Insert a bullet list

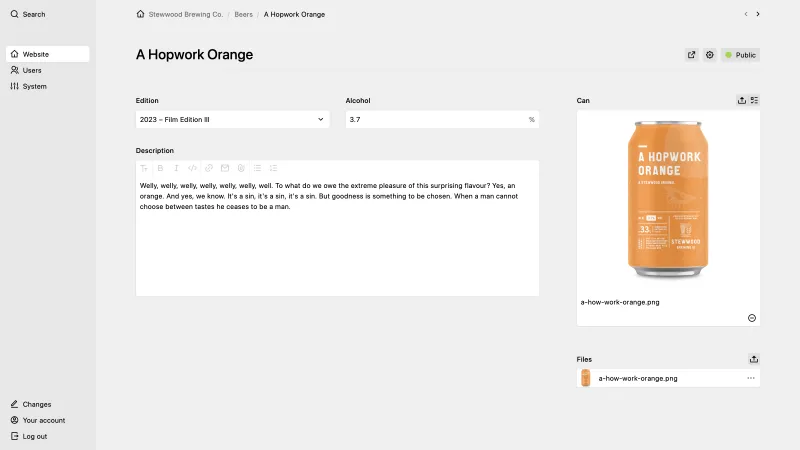(257, 168)
